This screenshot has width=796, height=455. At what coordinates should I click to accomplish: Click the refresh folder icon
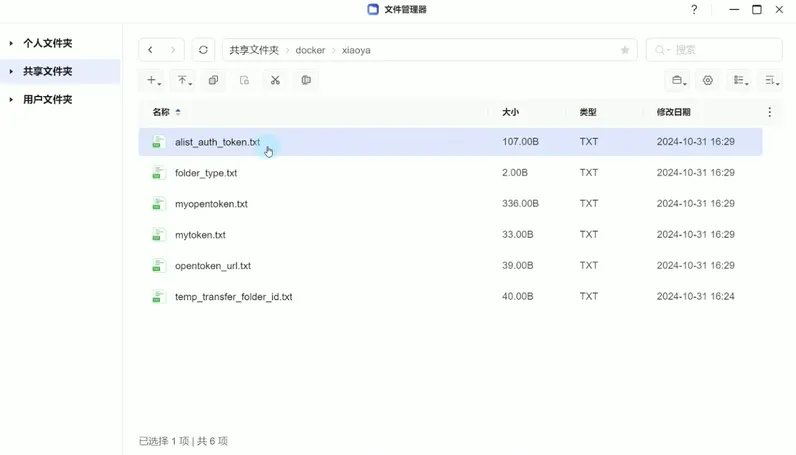(x=203, y=50)
